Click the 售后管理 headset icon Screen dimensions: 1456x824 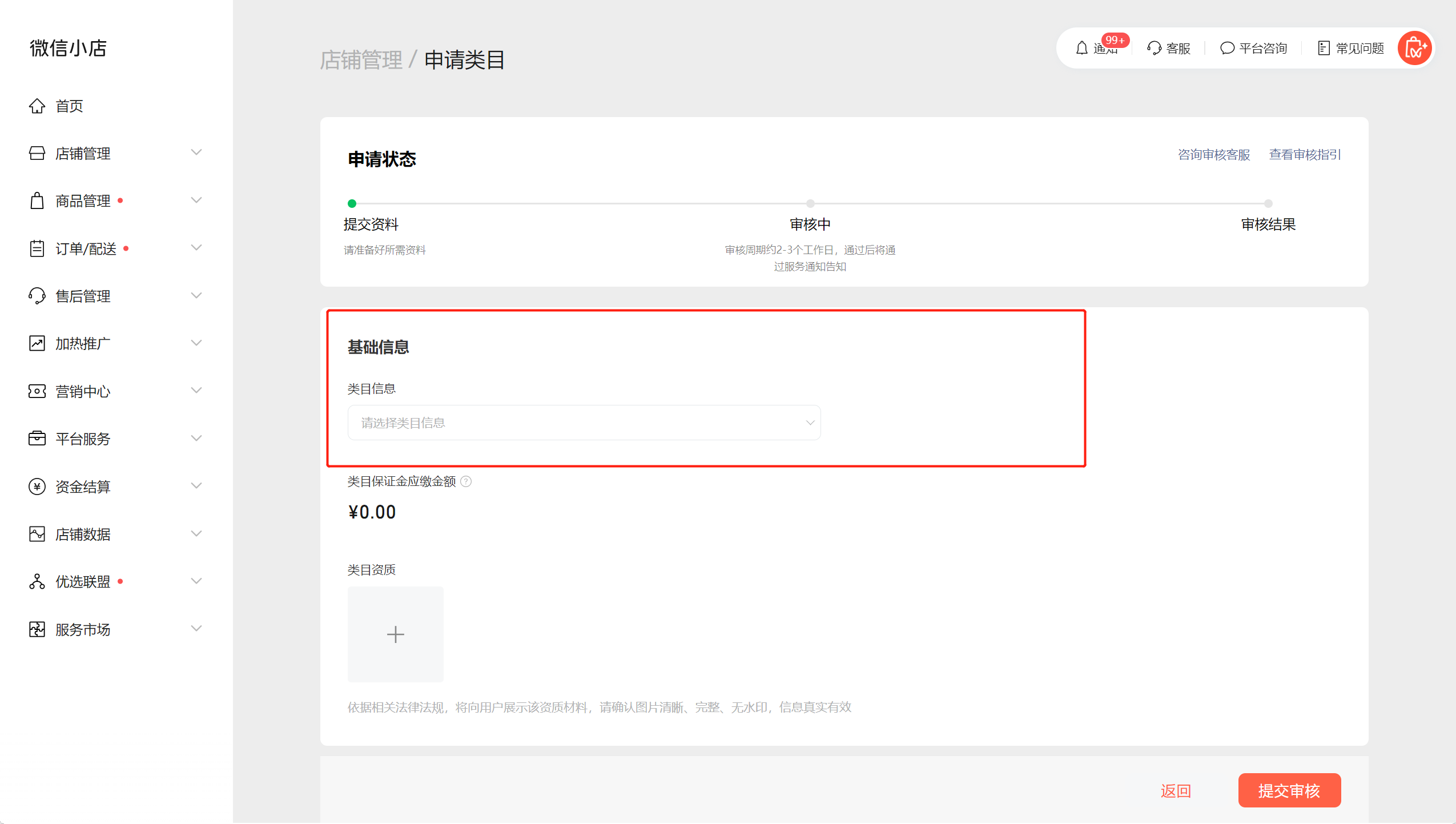(37, 296)
